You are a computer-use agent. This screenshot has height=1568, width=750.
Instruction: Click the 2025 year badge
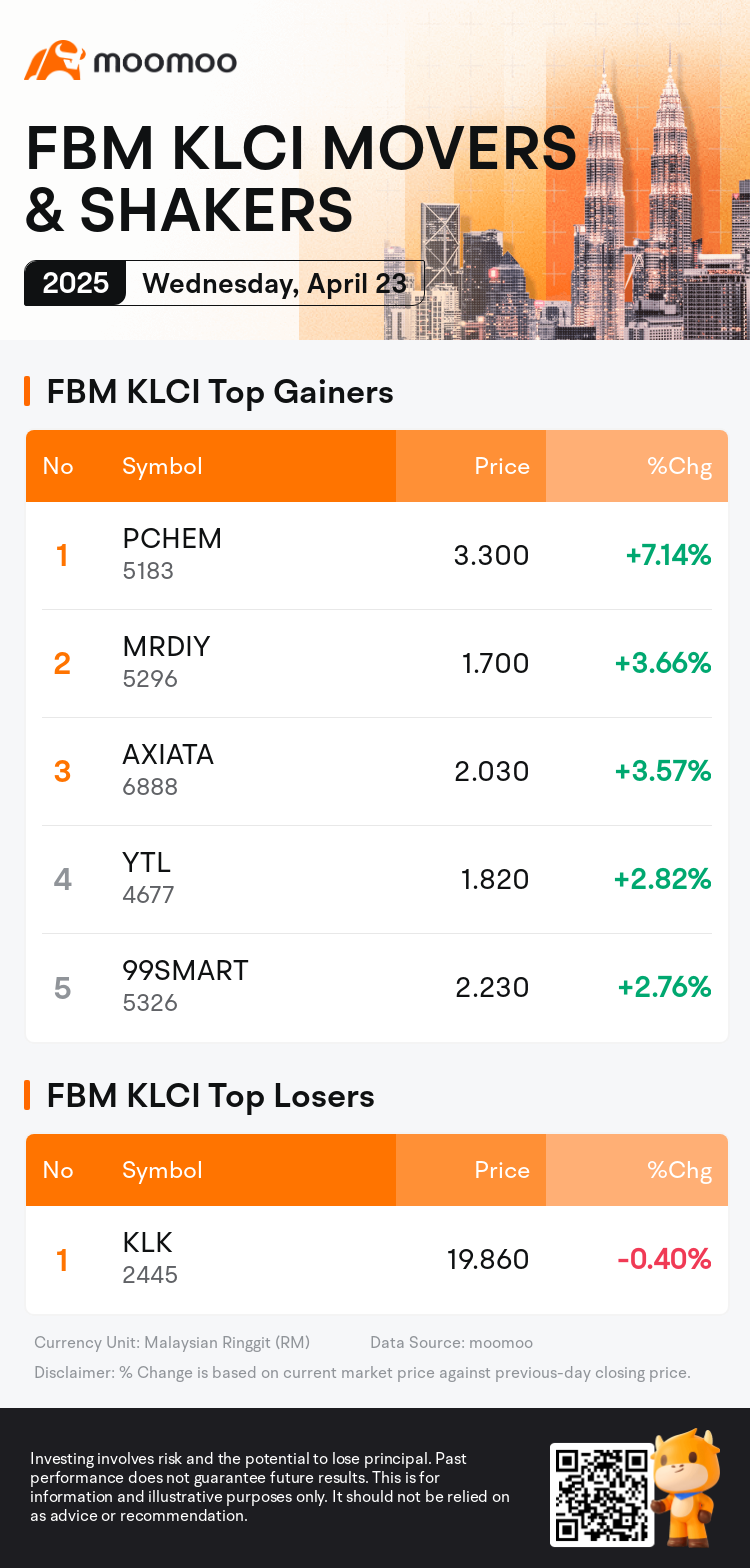click(75, 283)
